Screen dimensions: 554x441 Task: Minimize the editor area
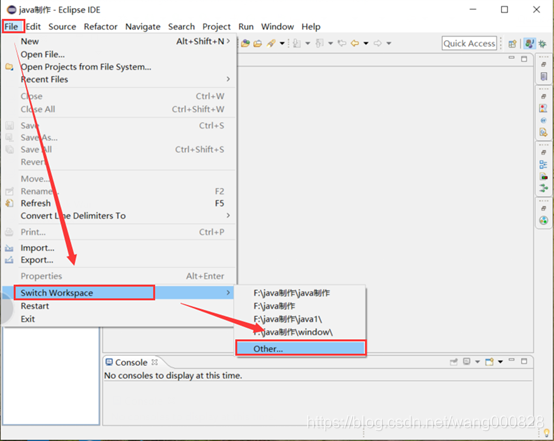[x=511, y=58]
